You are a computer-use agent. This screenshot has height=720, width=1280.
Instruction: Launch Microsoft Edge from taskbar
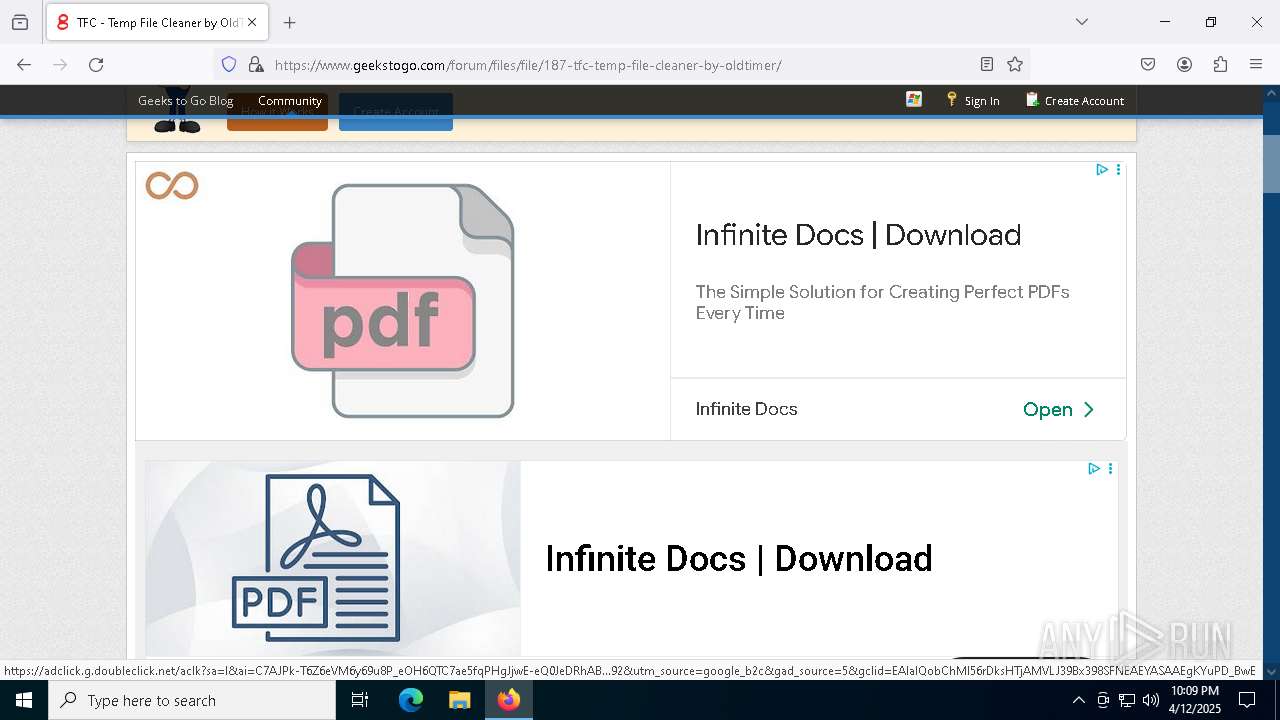[411, 700]
